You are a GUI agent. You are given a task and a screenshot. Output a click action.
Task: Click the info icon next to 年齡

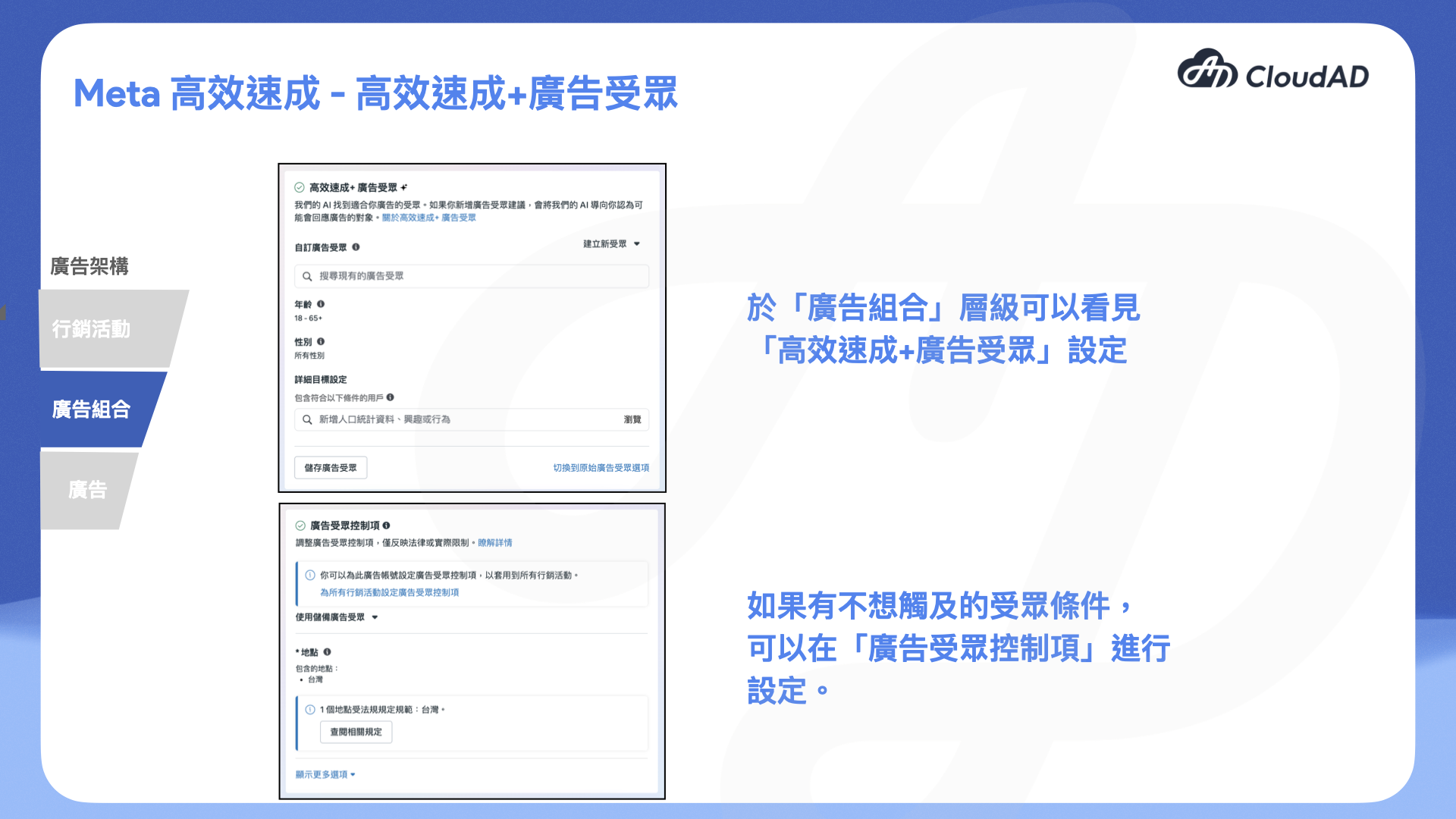321,303
